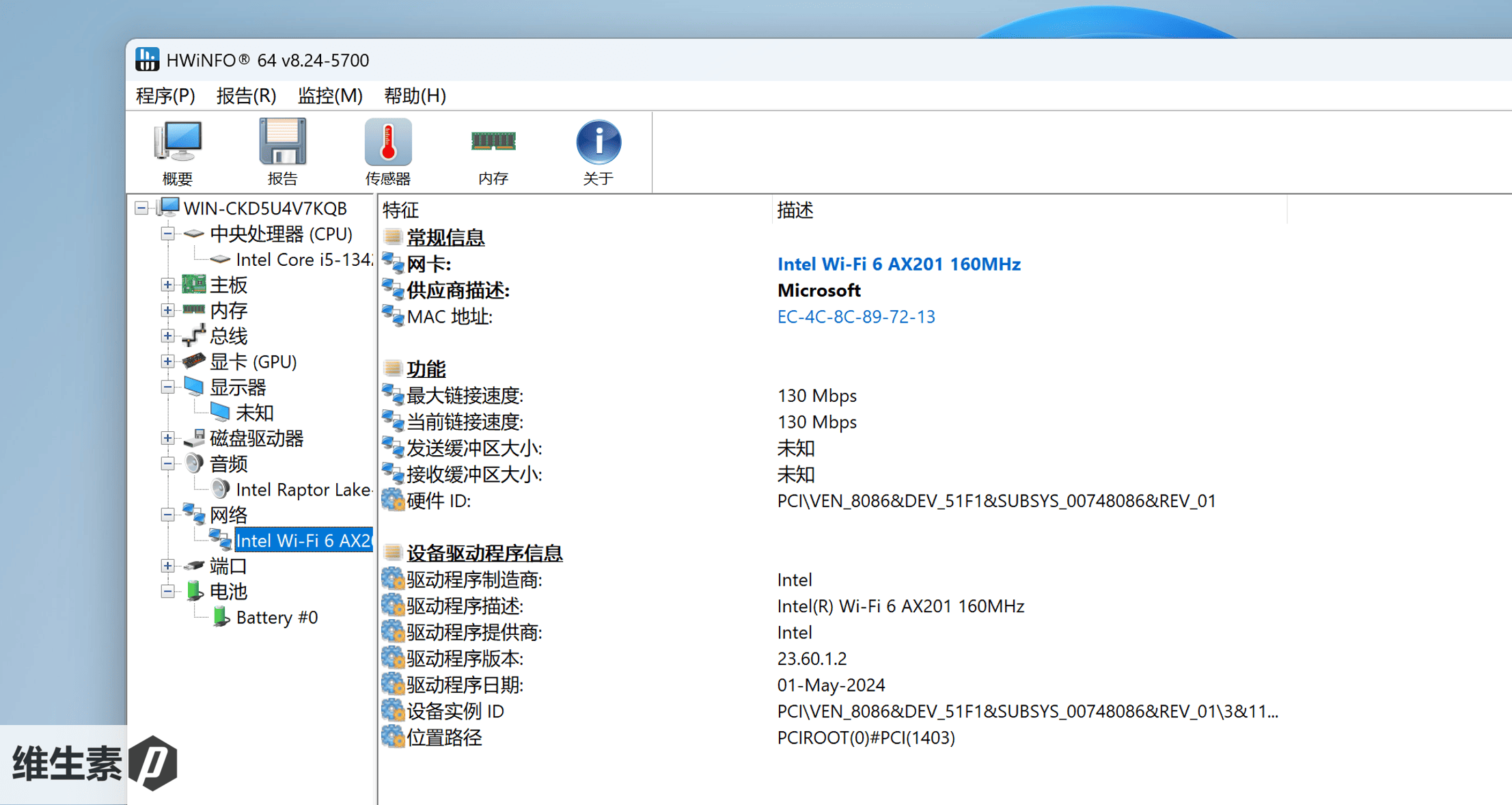Select Intel Core i5 CPU tree item
The width and height of the screenshot is (1512, 805).
point(303,260)
